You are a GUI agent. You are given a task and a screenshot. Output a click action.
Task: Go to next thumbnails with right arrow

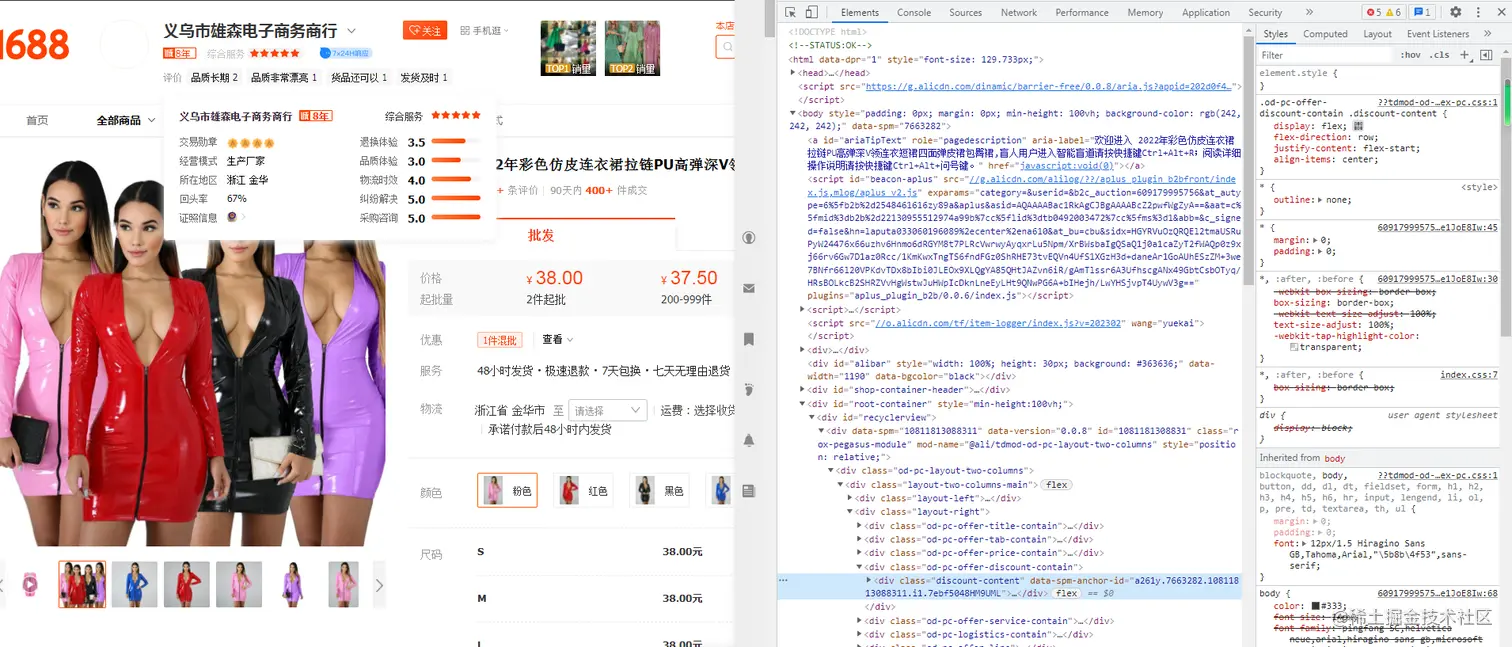[379, 585]
